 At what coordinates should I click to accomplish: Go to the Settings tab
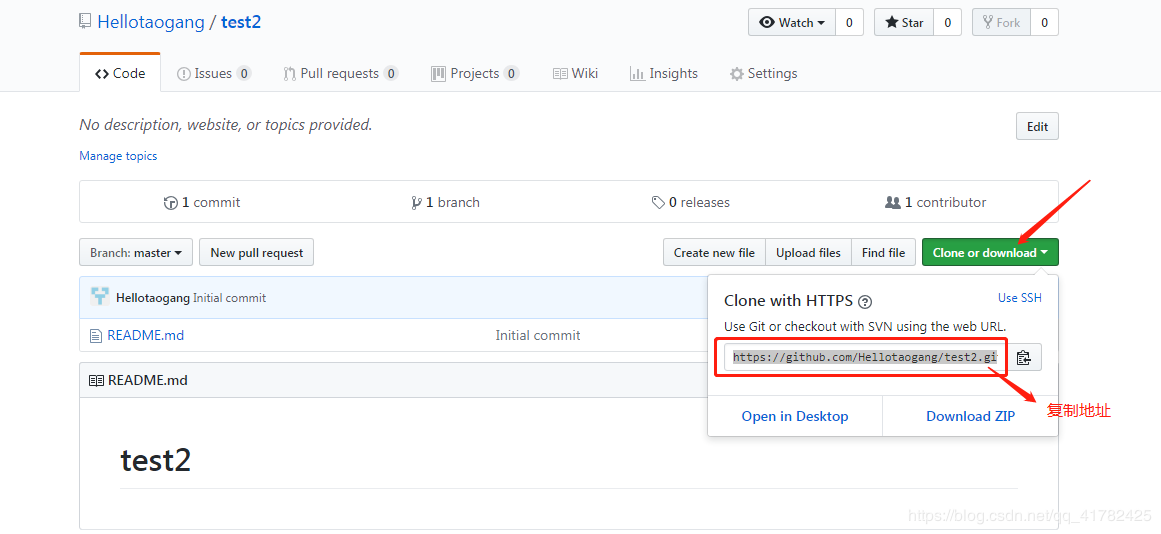point(763,74)
